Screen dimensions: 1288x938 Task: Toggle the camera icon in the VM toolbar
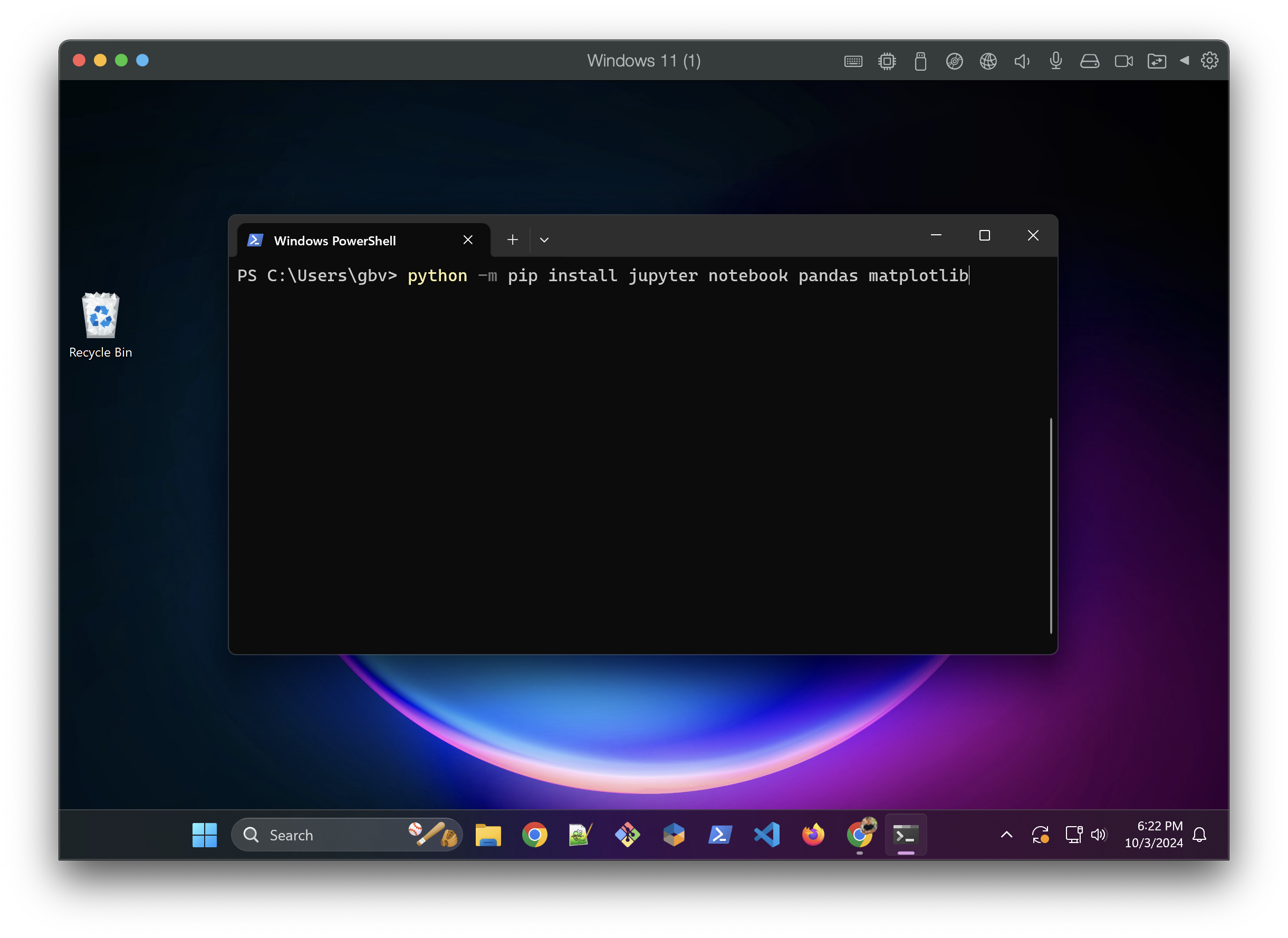coord(1123,61)
